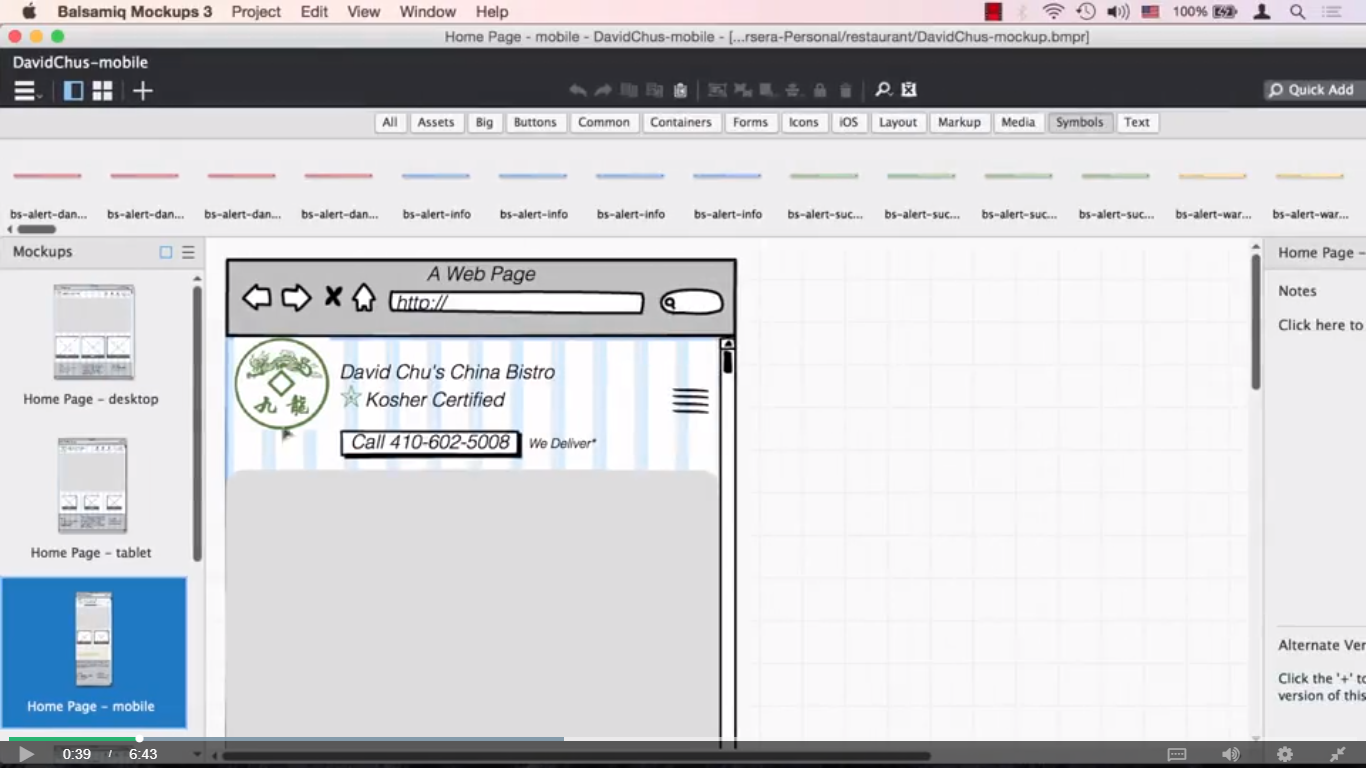Toggle single mockup view mode

[x=72, y=90]
